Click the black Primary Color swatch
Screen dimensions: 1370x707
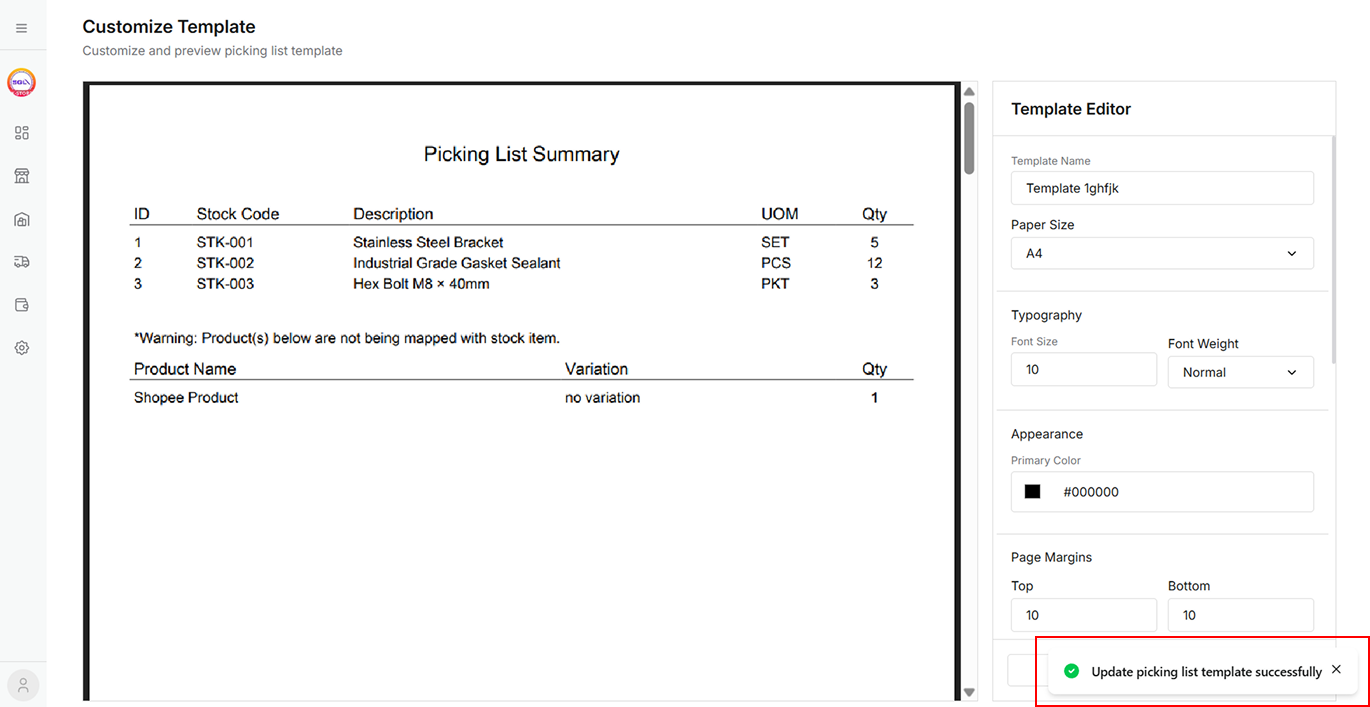[1033, 492]
